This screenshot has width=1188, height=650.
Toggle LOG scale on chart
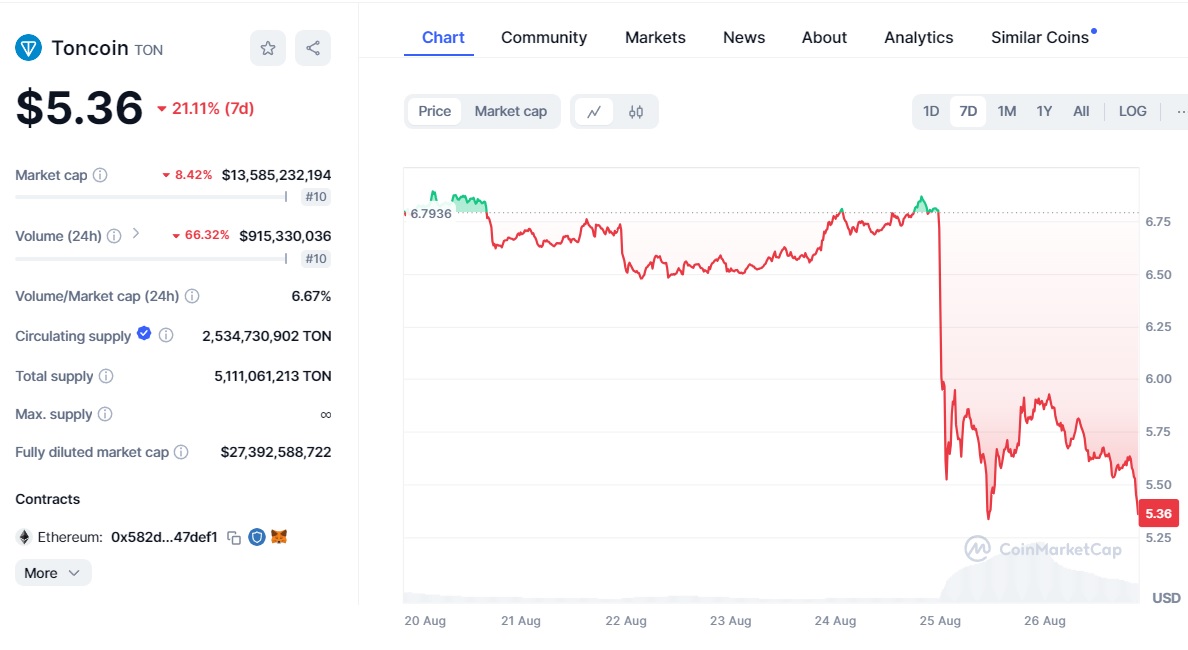pyautogui.click(x=1133, y=111)
